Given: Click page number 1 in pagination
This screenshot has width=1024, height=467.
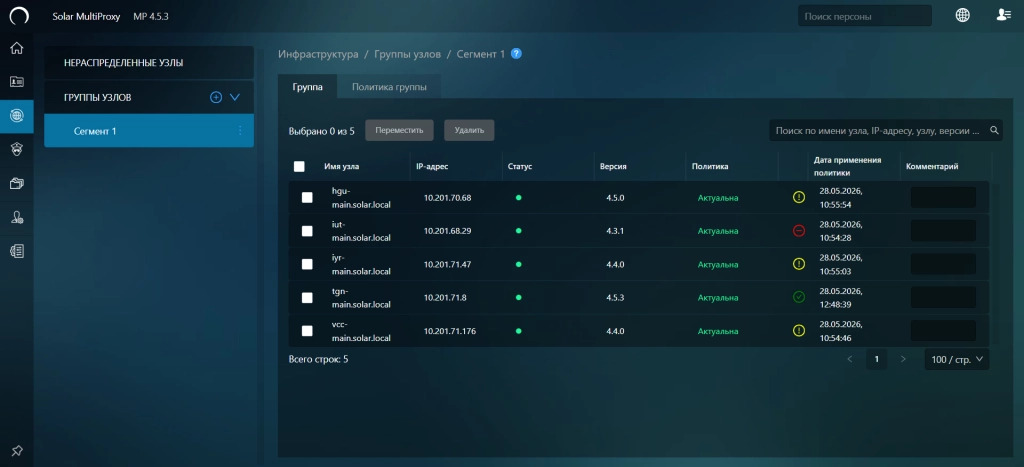Looking at the screenshot, I should [876, 359].
